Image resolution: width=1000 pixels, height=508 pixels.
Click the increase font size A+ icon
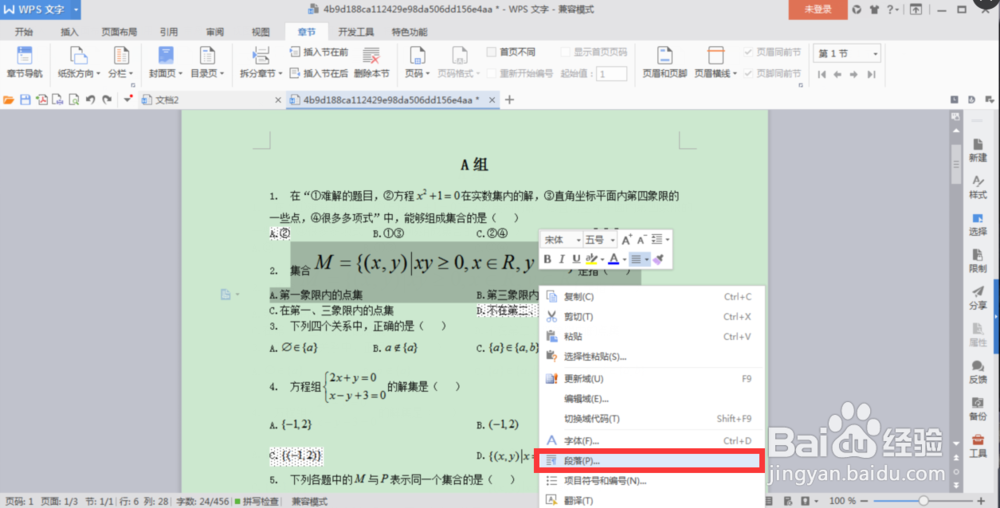[626, 240]
